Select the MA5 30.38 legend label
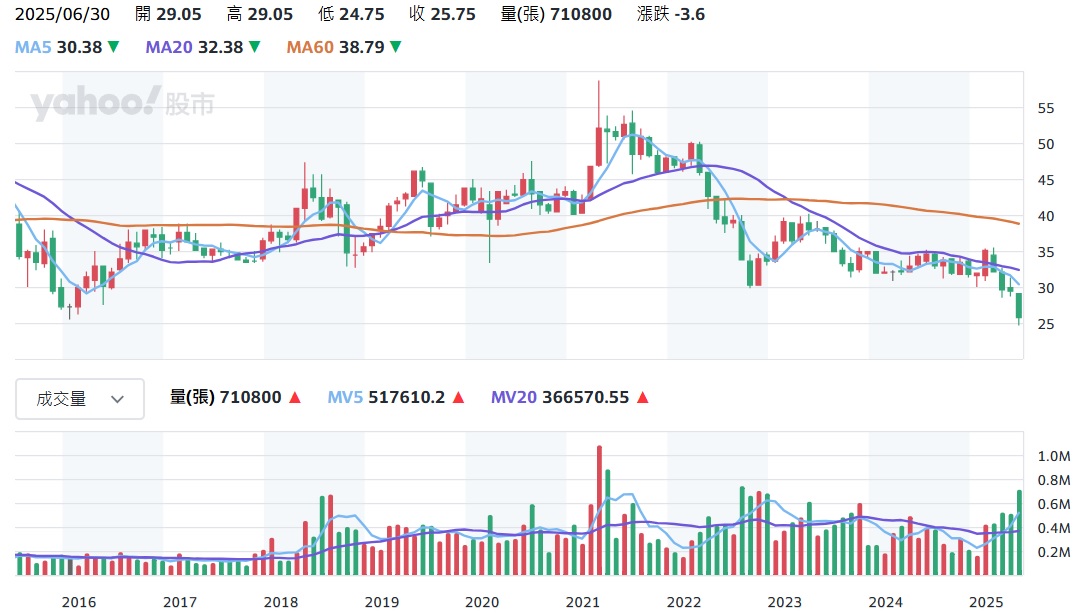 (x=59, y=47)
